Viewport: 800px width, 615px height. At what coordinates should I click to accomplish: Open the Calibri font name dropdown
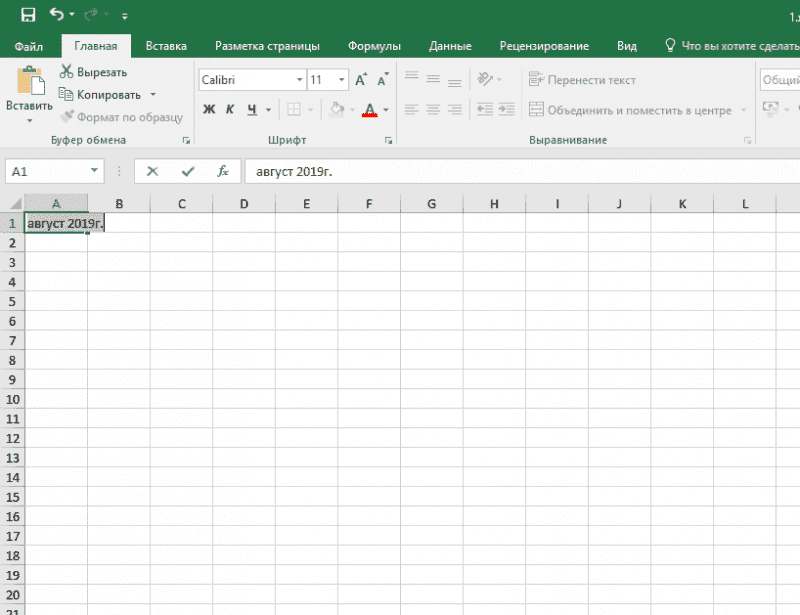[x=299, y=79]
